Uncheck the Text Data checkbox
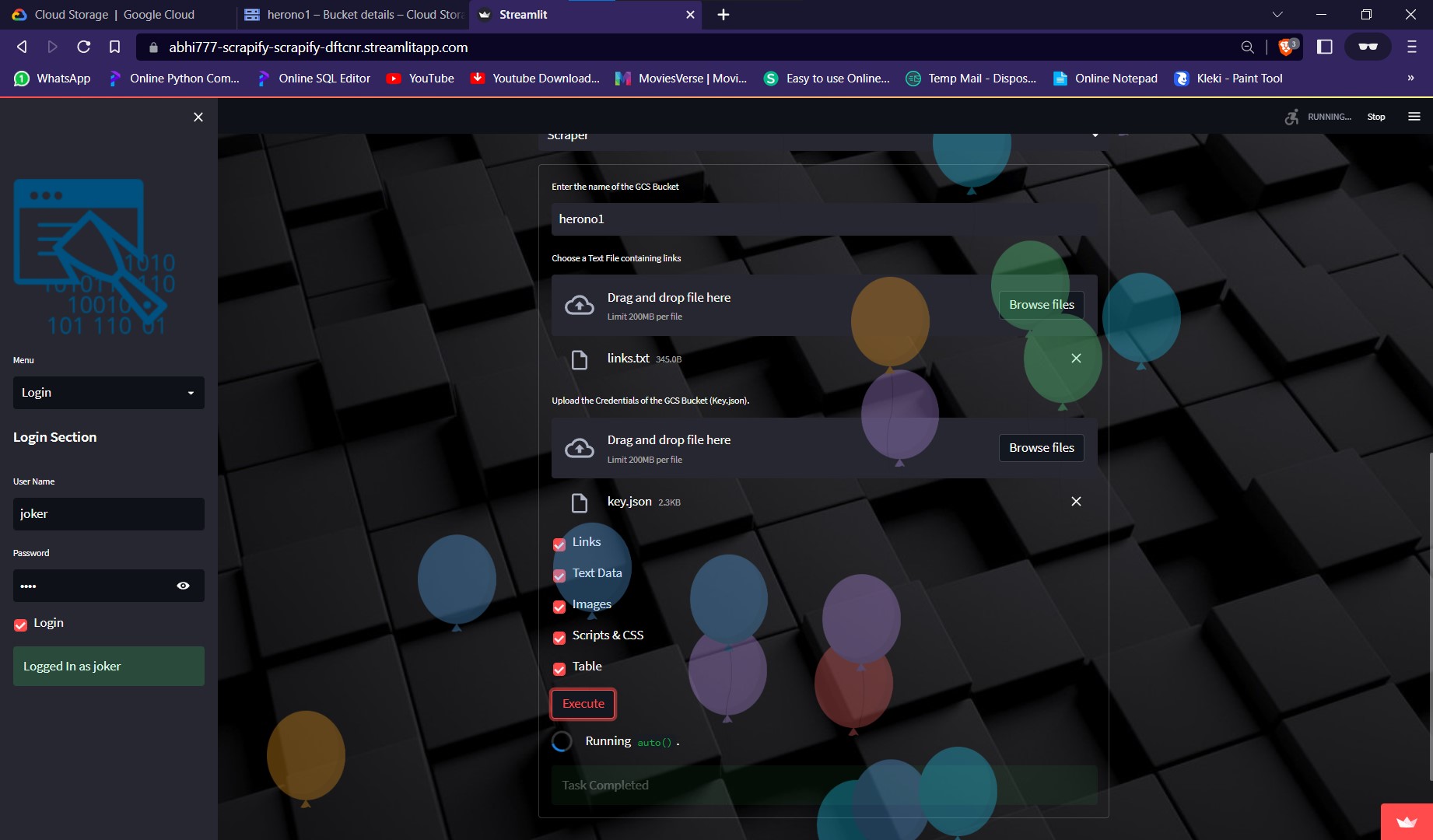The width and height of the screenshot is (1433, 840). click(559, 576)
